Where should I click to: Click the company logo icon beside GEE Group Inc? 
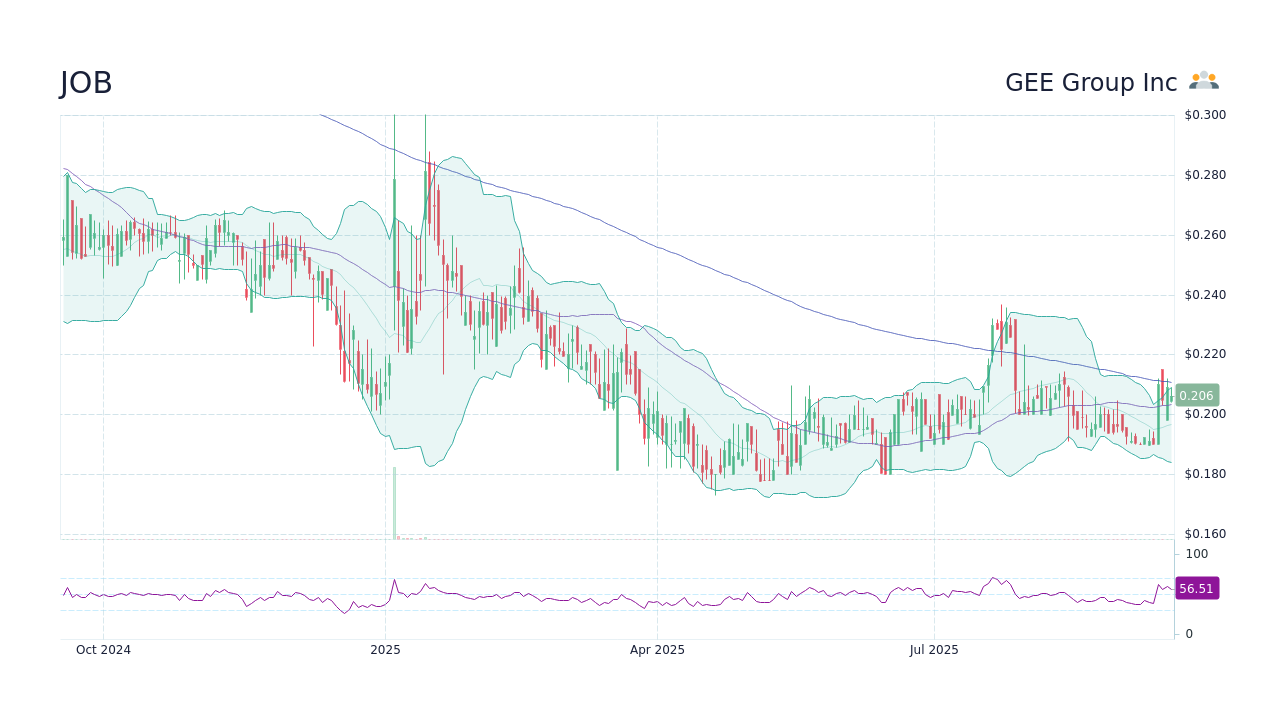(1204, 81)
